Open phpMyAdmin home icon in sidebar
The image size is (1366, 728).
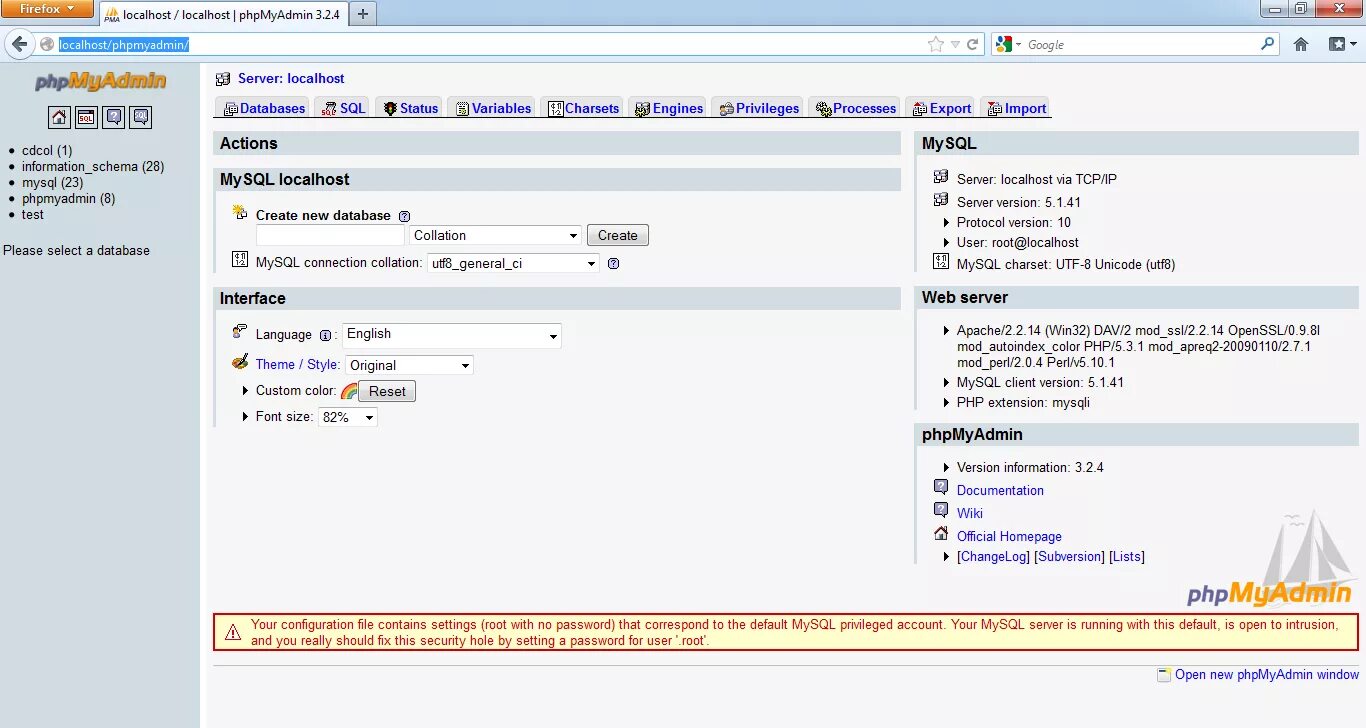(x=59, y=117)
